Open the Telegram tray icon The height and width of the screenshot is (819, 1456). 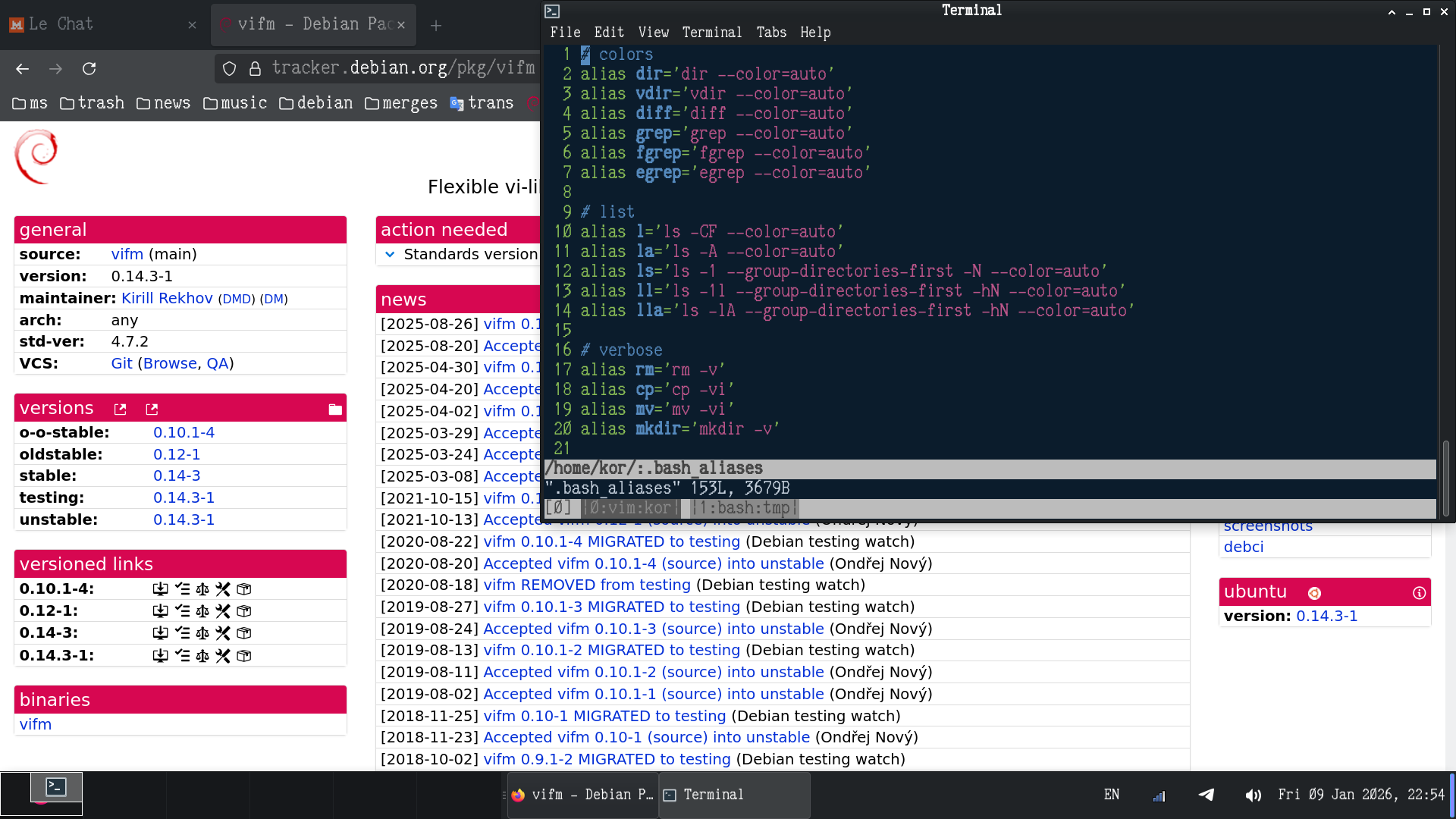pyautogui.click(x=1206, y=795)
